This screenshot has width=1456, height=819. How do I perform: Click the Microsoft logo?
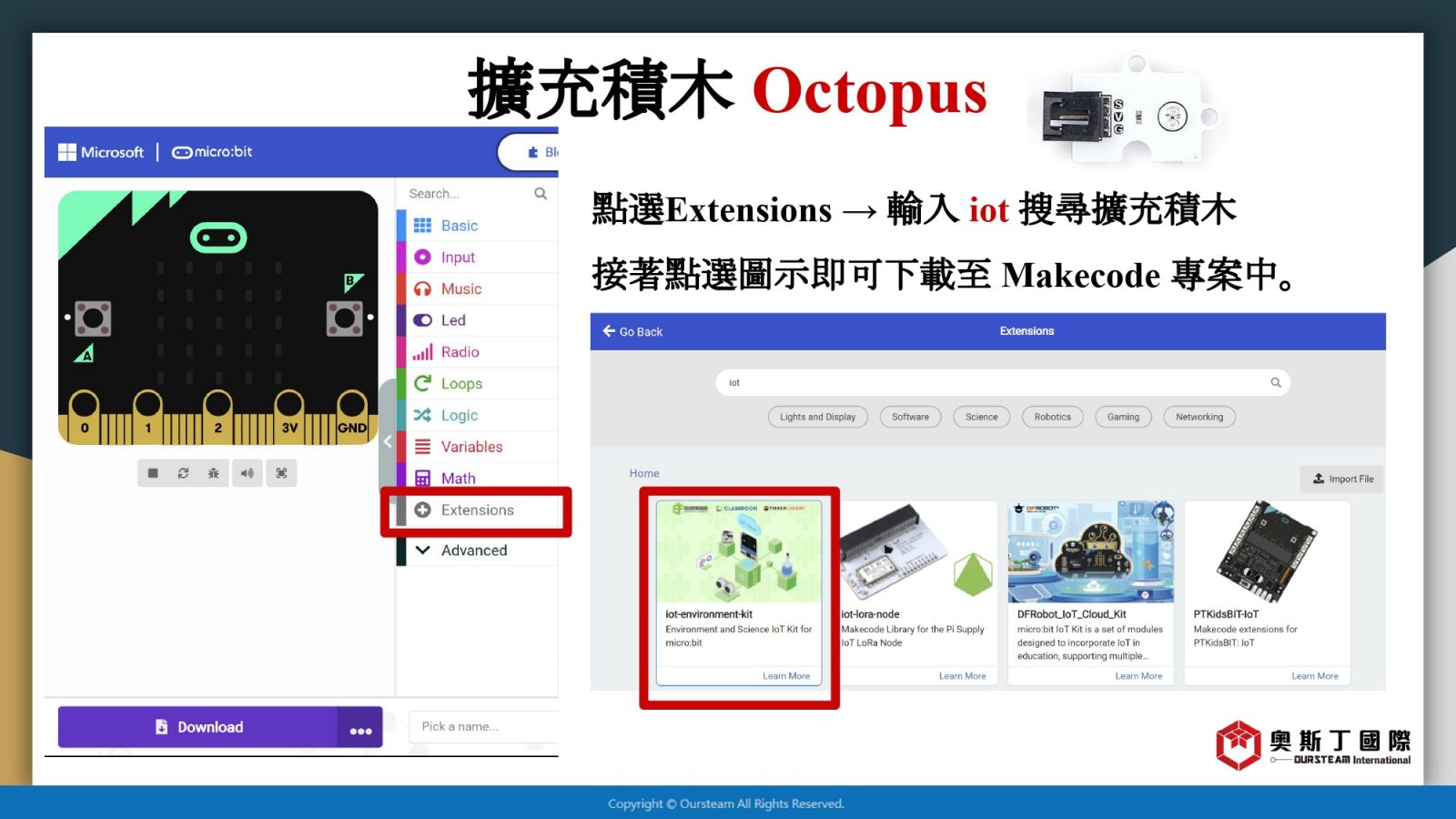click(101, 152)
